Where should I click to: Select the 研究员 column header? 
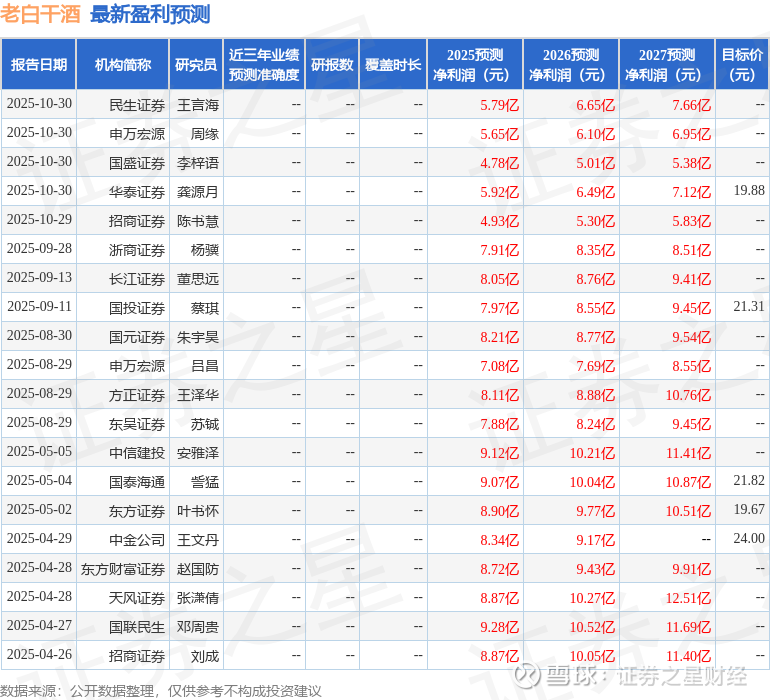pyautogui.click(x=196, y=64)
